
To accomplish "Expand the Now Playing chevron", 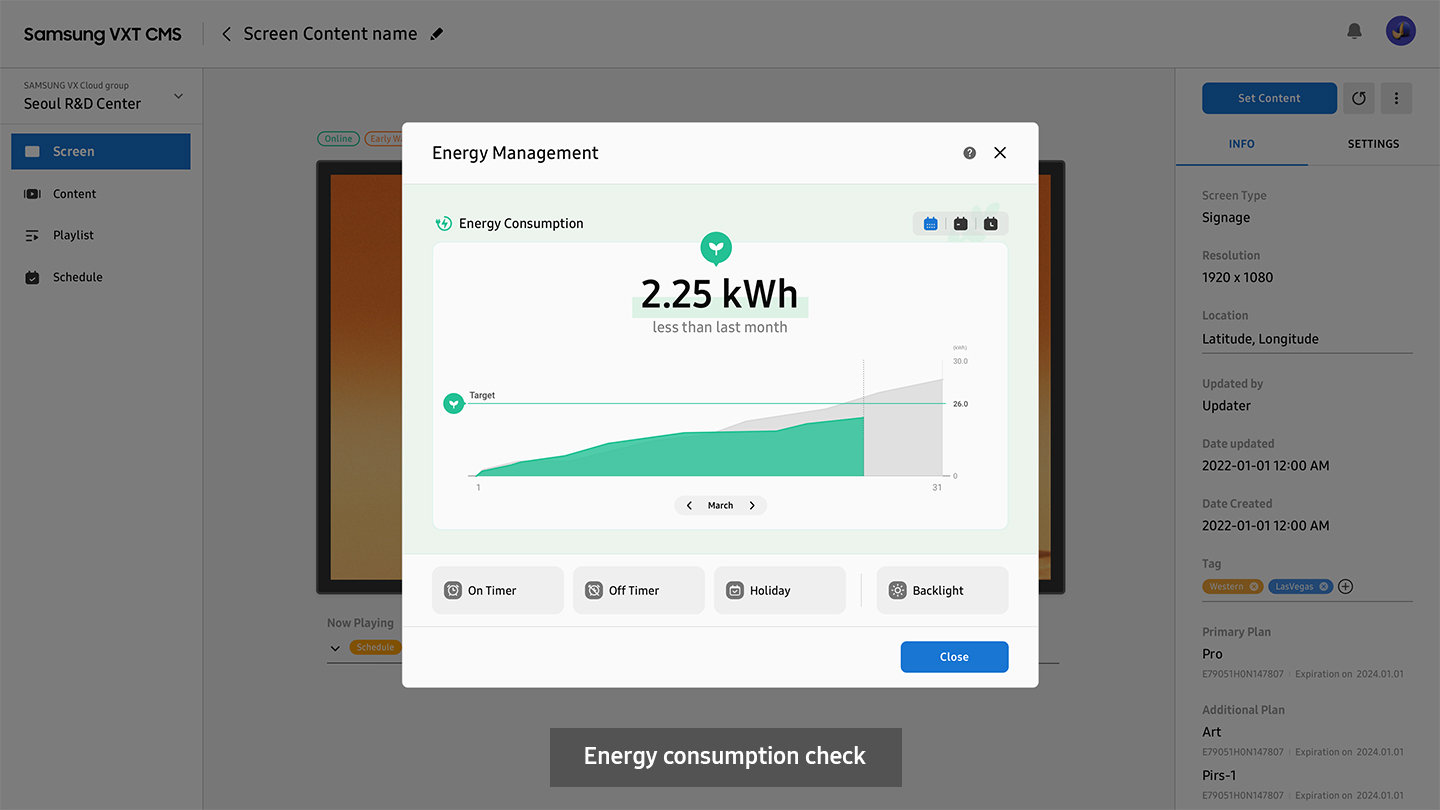I will [x=334, y=648].
